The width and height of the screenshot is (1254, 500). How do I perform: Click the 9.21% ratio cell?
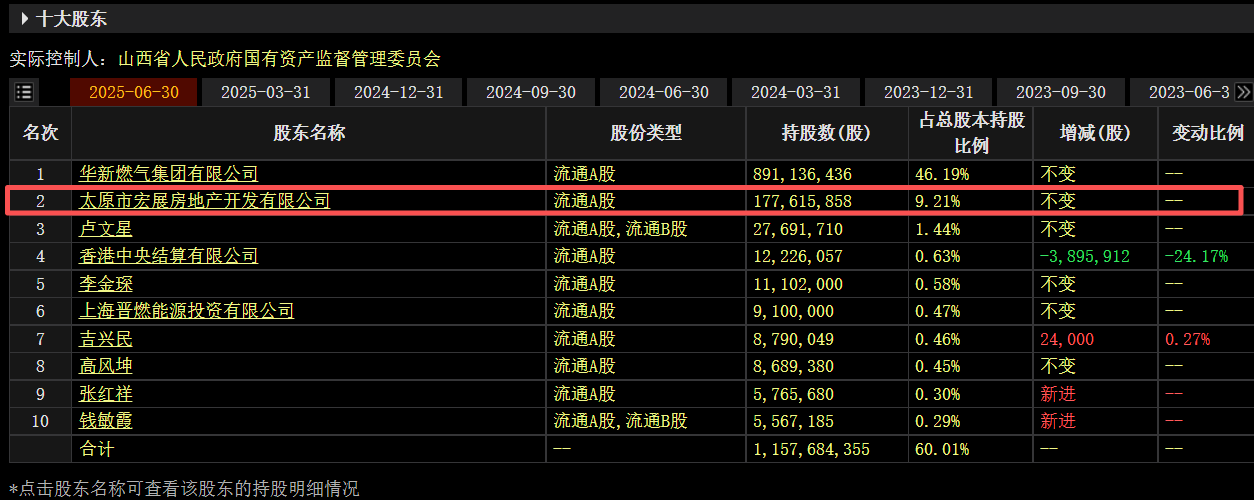point(938,201)
